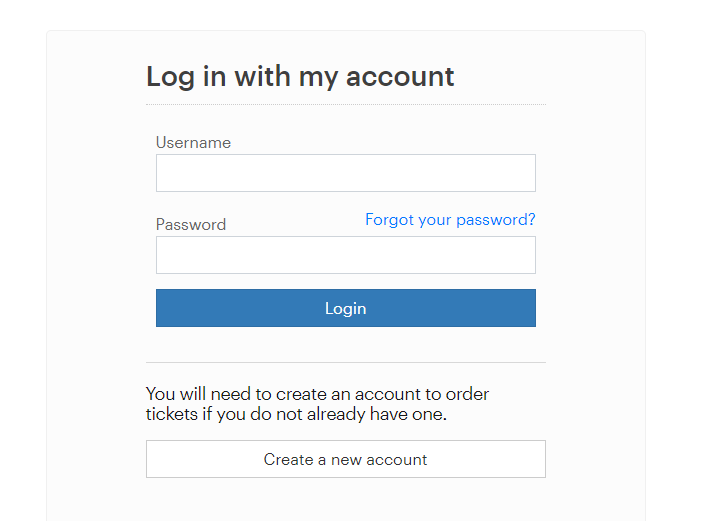Place cursor in the Username box
Viewport: 726px width, 521px height.
[x=345, y=173]
